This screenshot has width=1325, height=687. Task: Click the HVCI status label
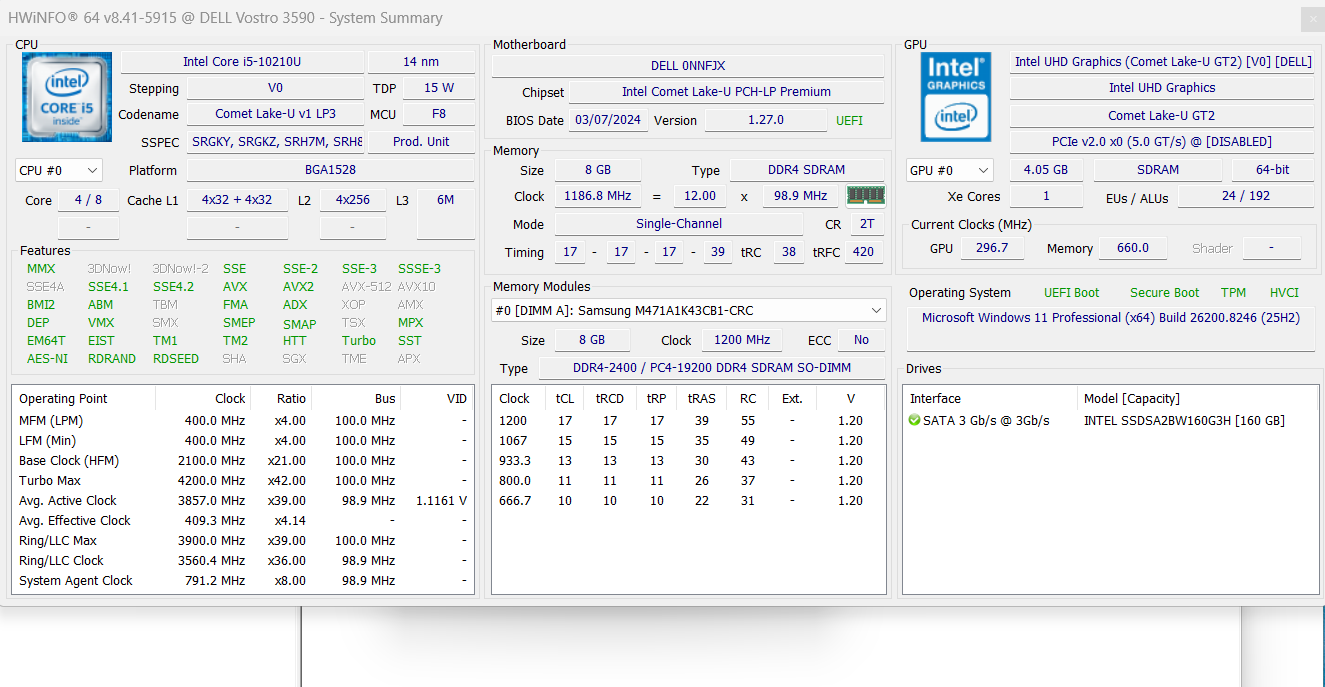(1284, 293)
